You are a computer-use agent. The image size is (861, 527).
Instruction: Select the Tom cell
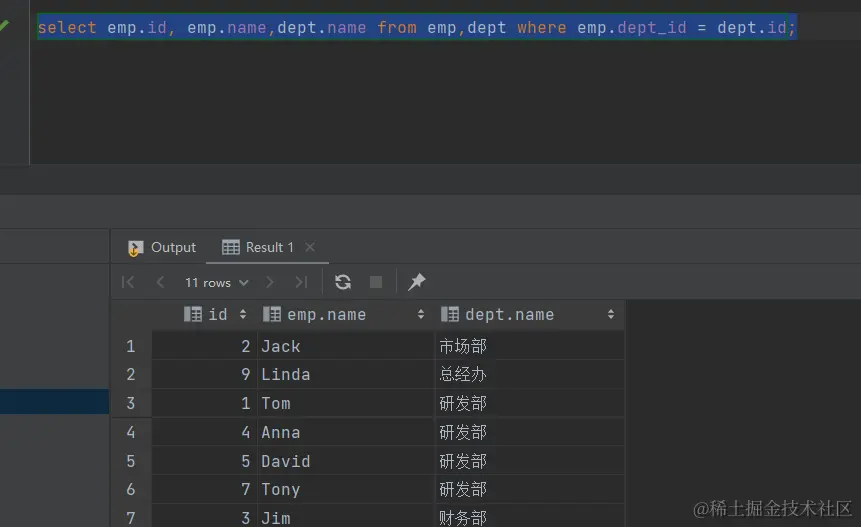coord(346,403)
